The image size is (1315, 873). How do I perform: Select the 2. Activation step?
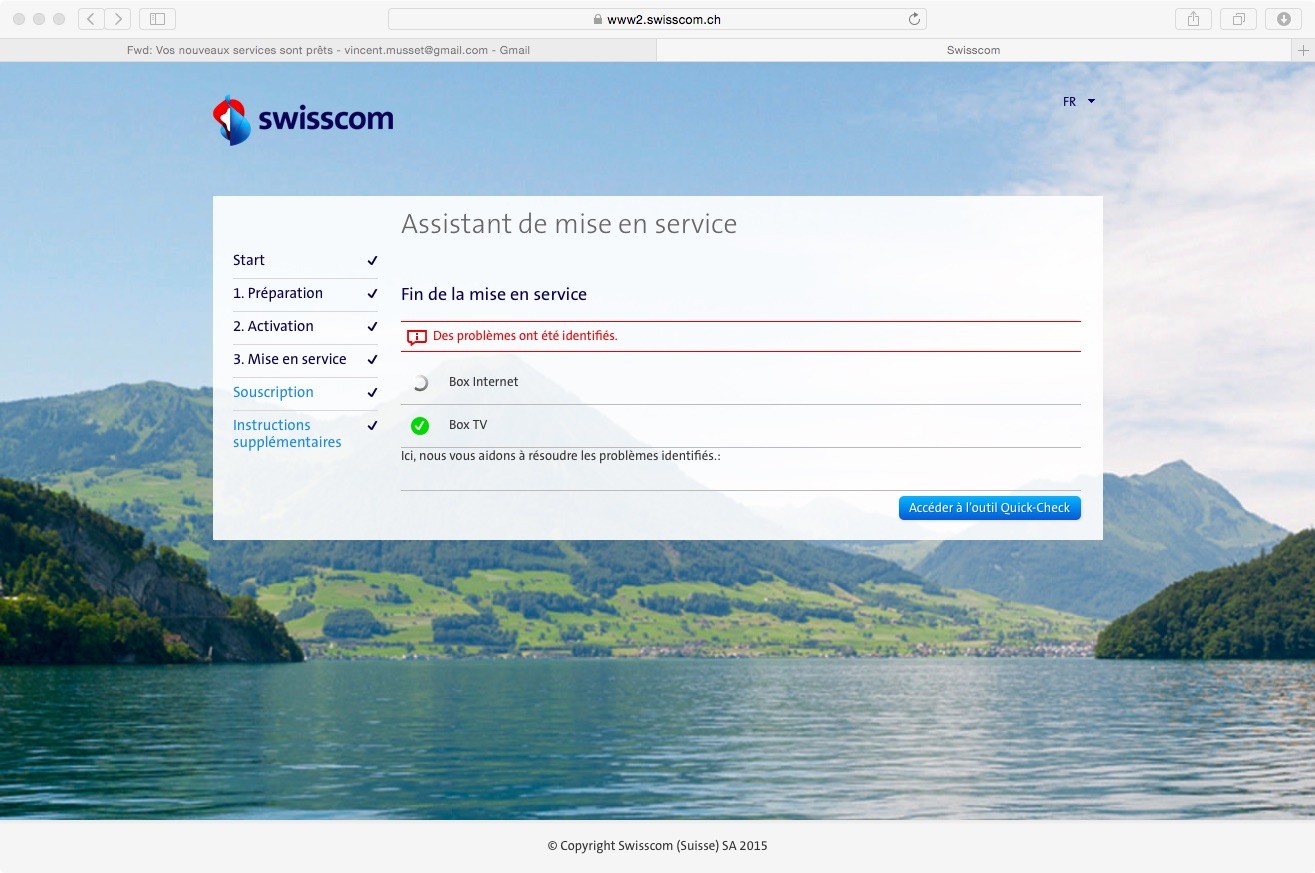tap(273, 326)
